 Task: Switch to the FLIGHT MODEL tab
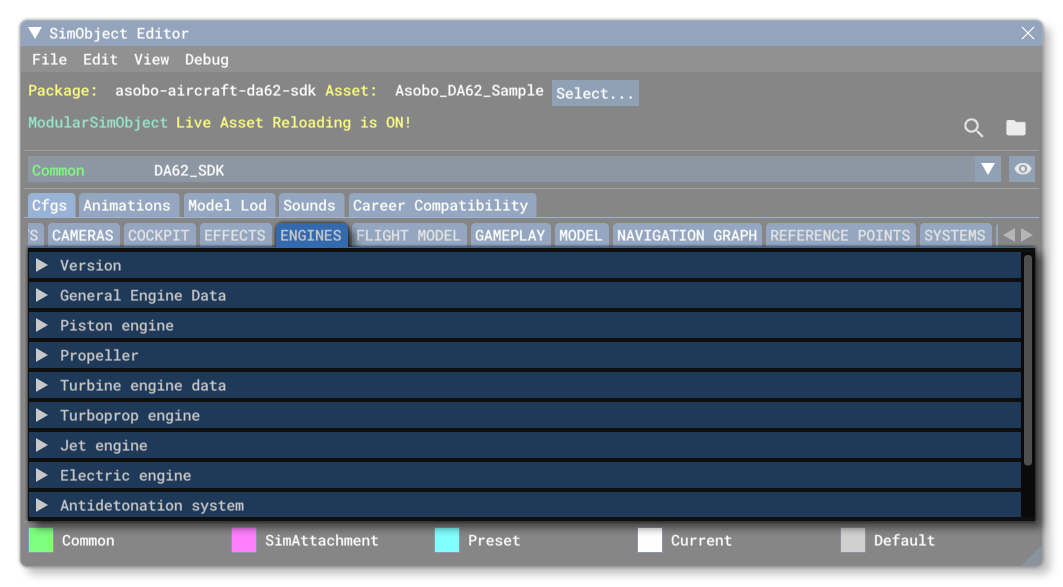pos(408,235)
